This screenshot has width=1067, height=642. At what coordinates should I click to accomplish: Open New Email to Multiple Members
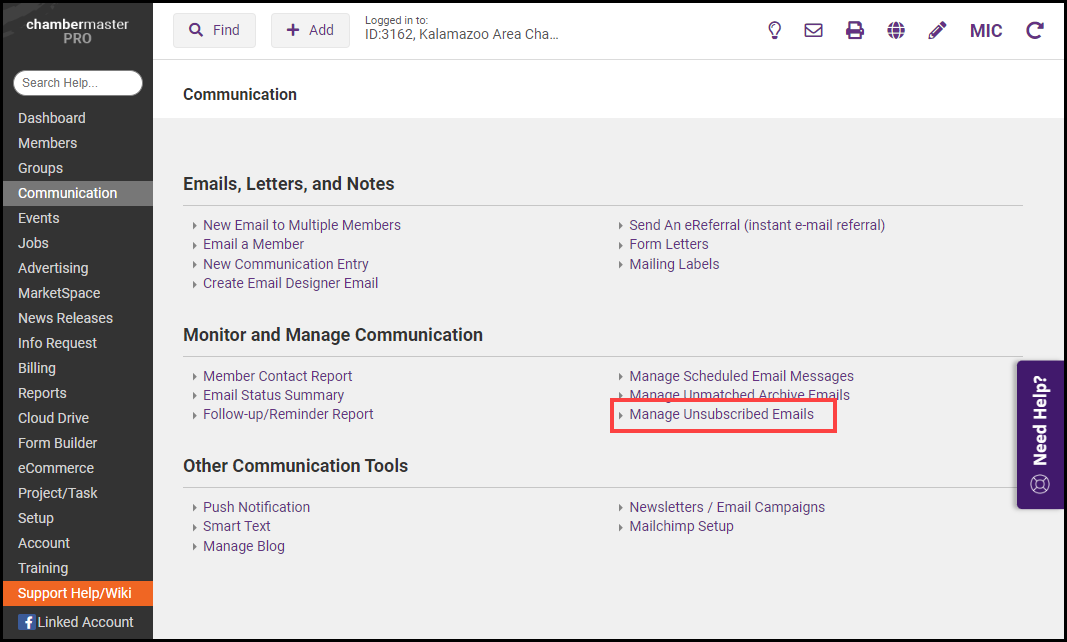(x=301, y=225)
